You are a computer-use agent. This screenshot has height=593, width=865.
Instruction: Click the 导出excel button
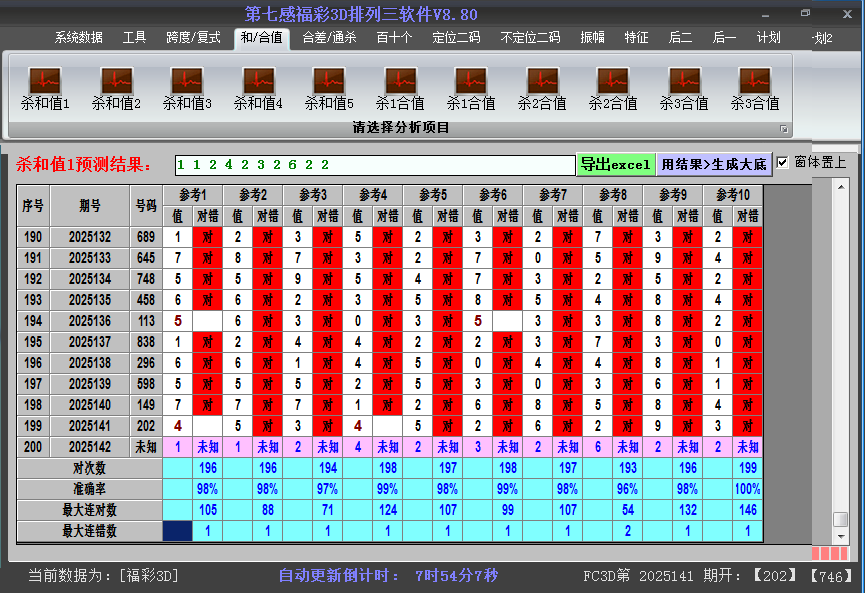616,164
